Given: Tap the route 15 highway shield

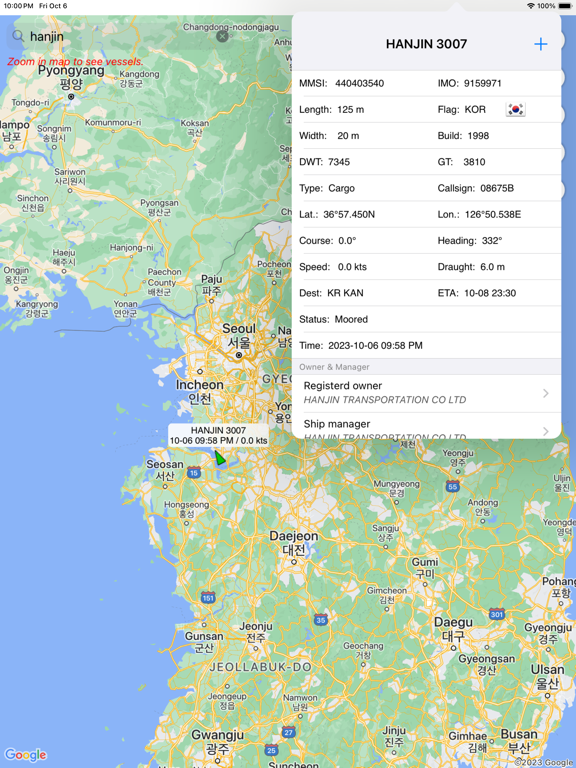Looking at the screenshot, I should click(194, 473).
